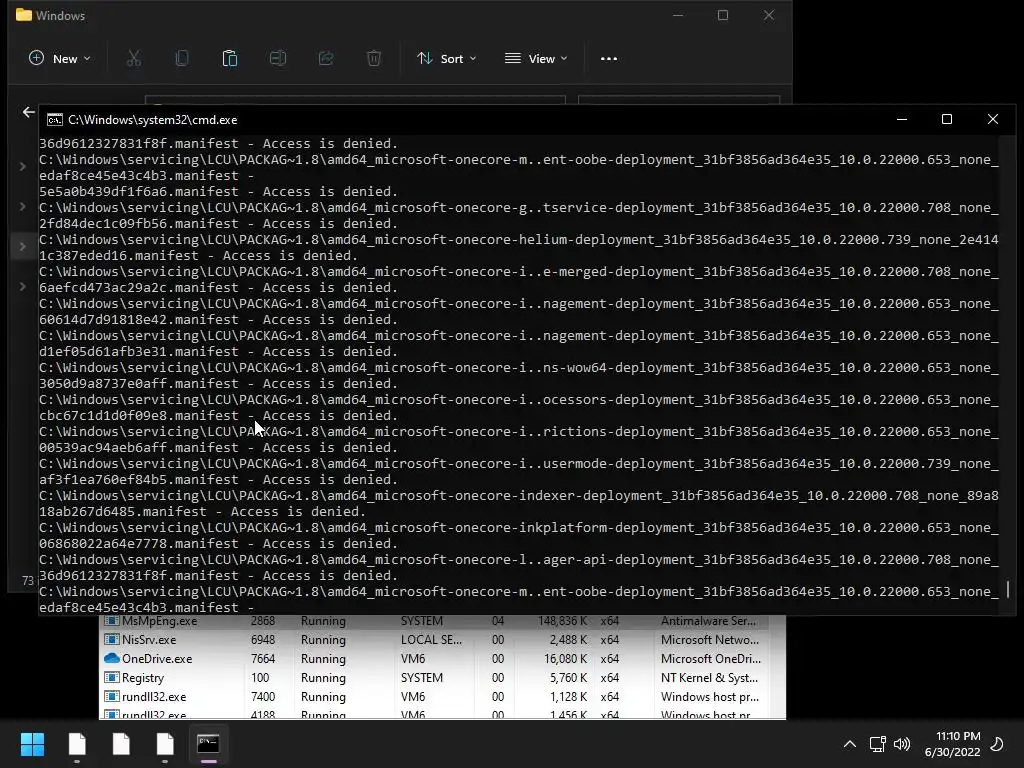Click the cmd.exe title bar icon
1024x768 pixels.
[55, 120]
